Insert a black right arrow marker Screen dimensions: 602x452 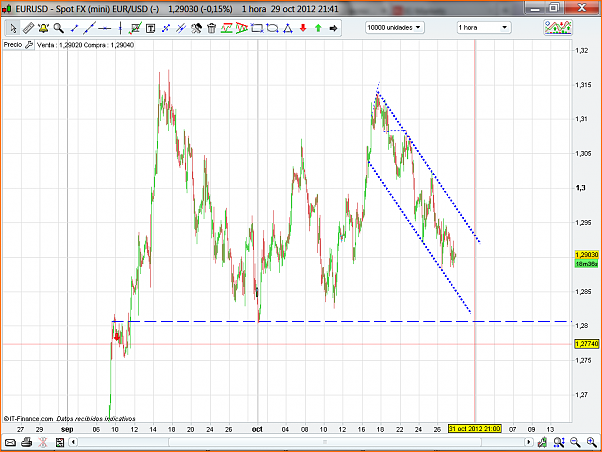333,28
